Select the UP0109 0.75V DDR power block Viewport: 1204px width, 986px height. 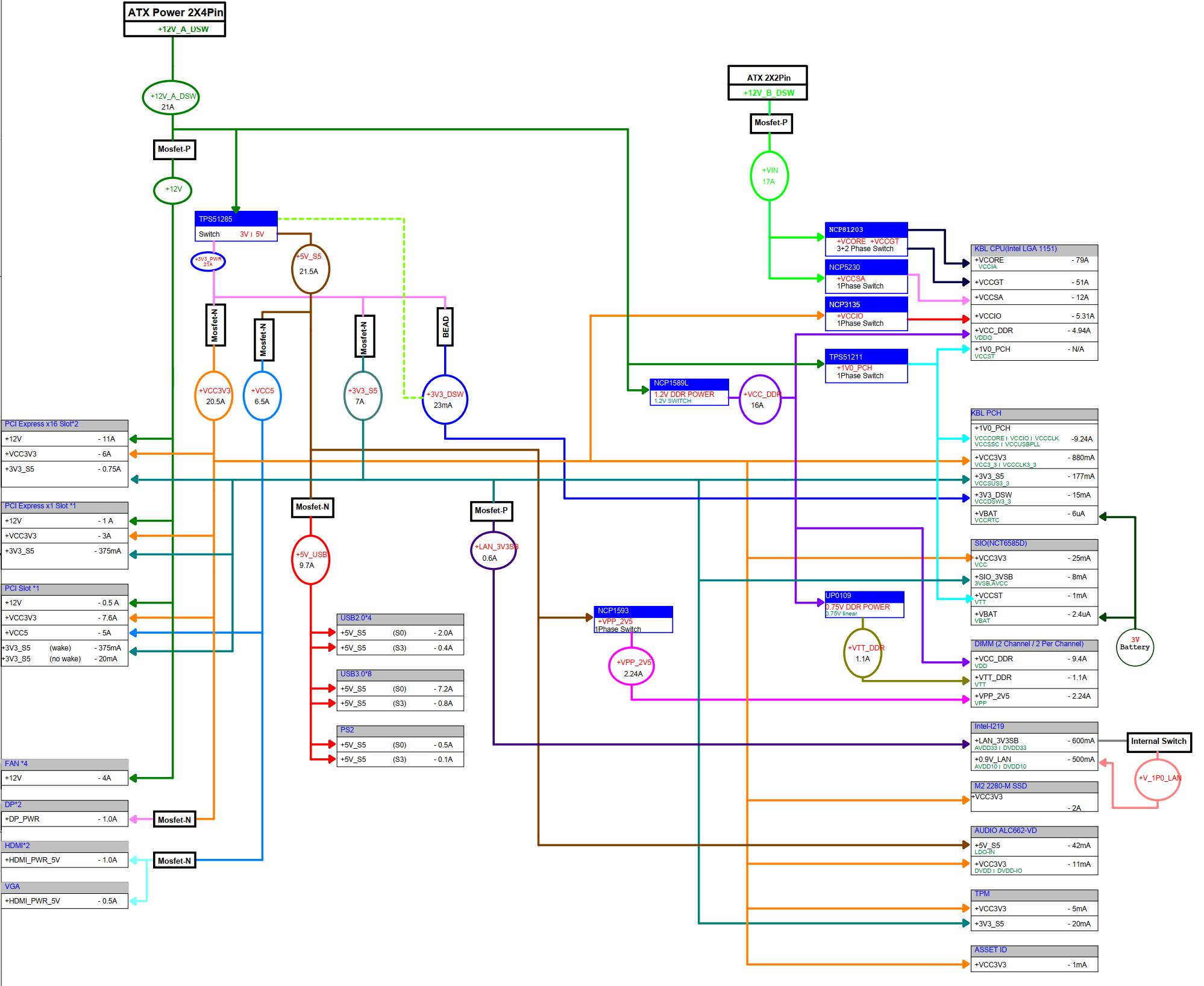click(865, 604)
